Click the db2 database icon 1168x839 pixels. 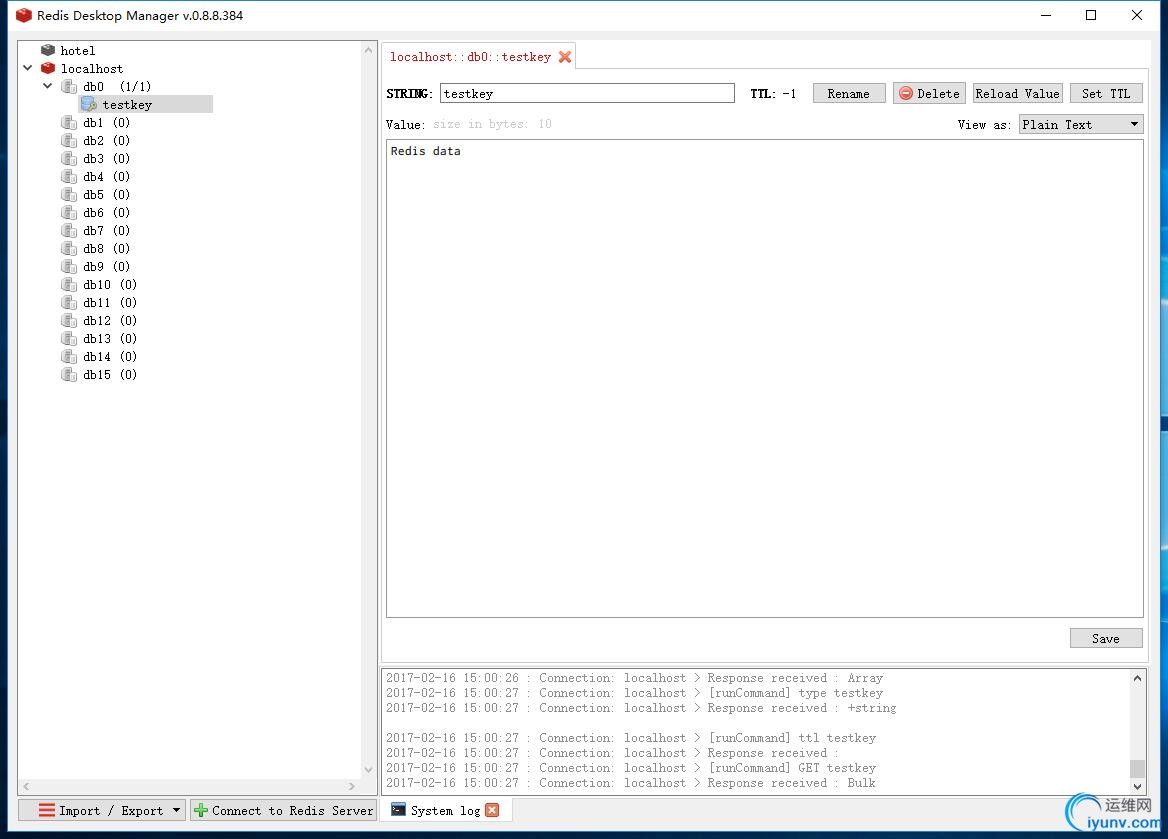(69, 140)
